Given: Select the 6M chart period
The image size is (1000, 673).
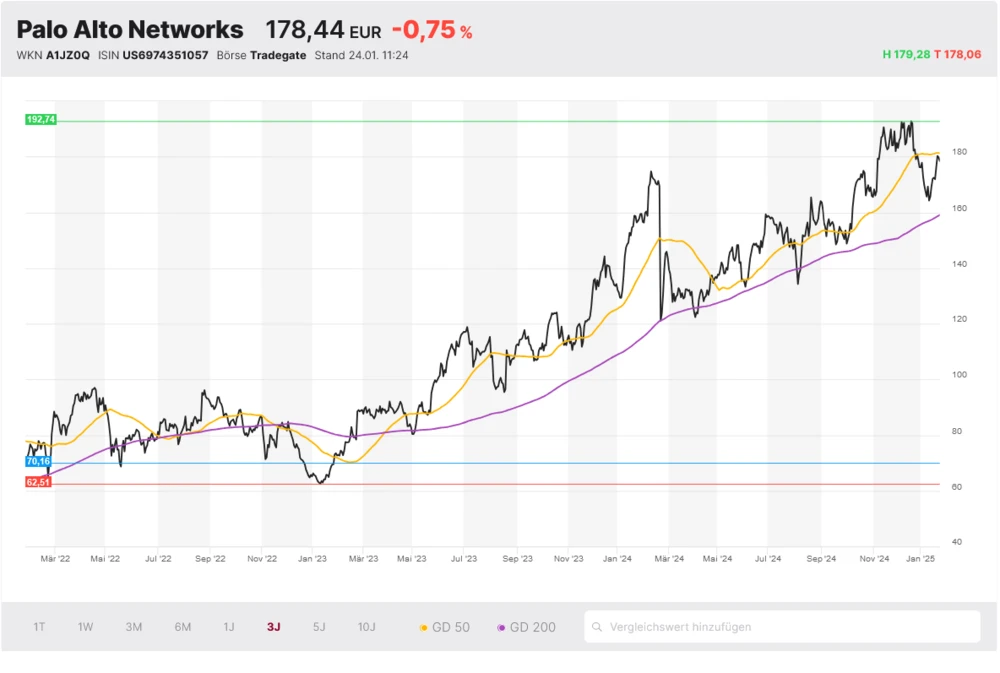Looking at the screenshot, I should pyautogui.click(x=182, y=627).
